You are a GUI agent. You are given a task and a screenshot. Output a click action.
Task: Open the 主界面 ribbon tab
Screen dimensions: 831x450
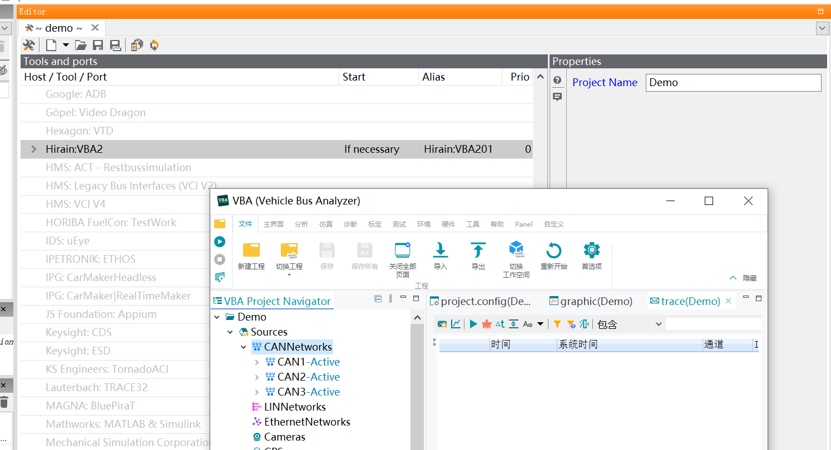[273, 224]
